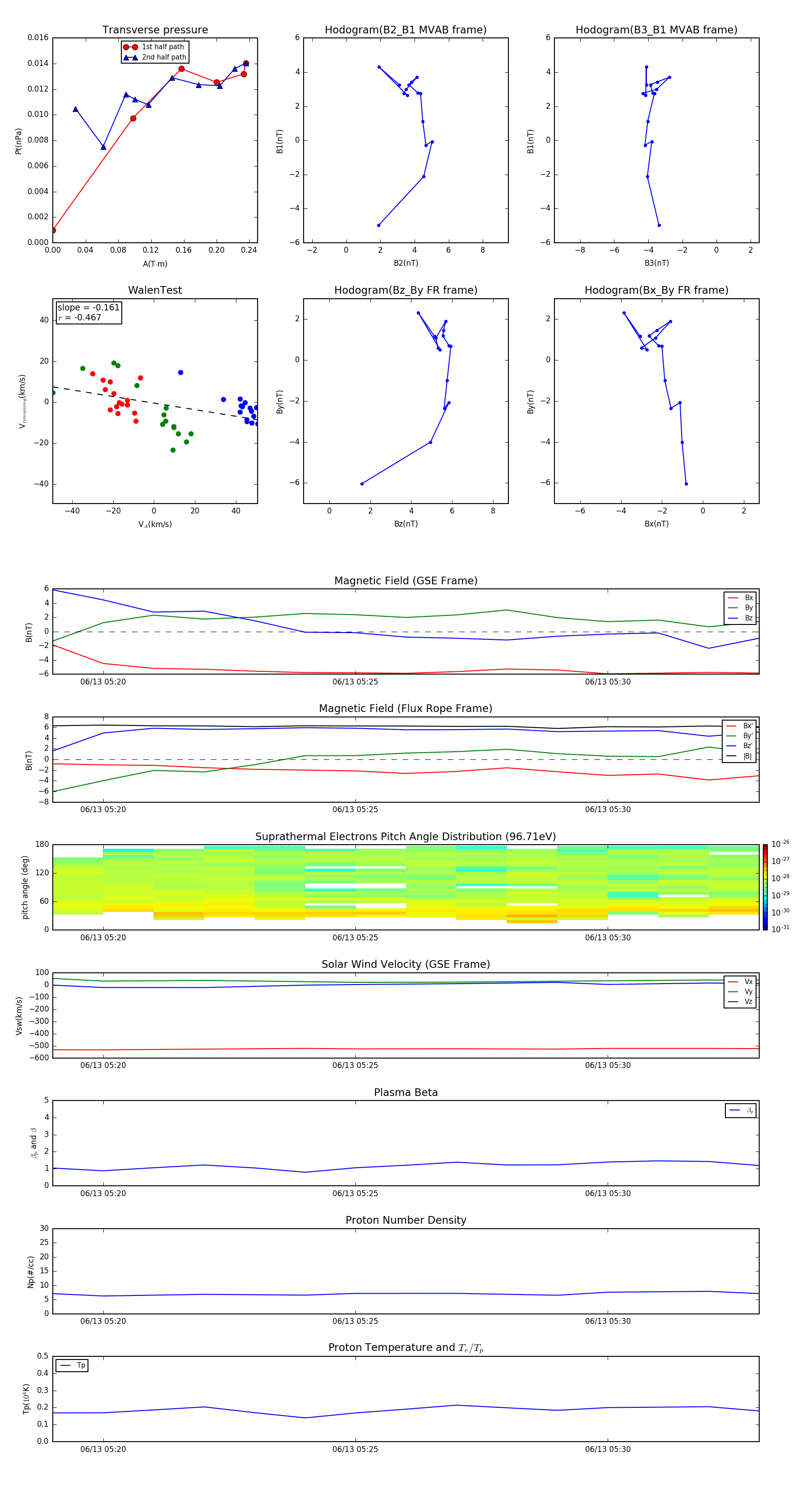The height and width of the screenshot is (1489, 812).
Task: Select the Vy entry in the velocity legend
Action: (740, 992)
